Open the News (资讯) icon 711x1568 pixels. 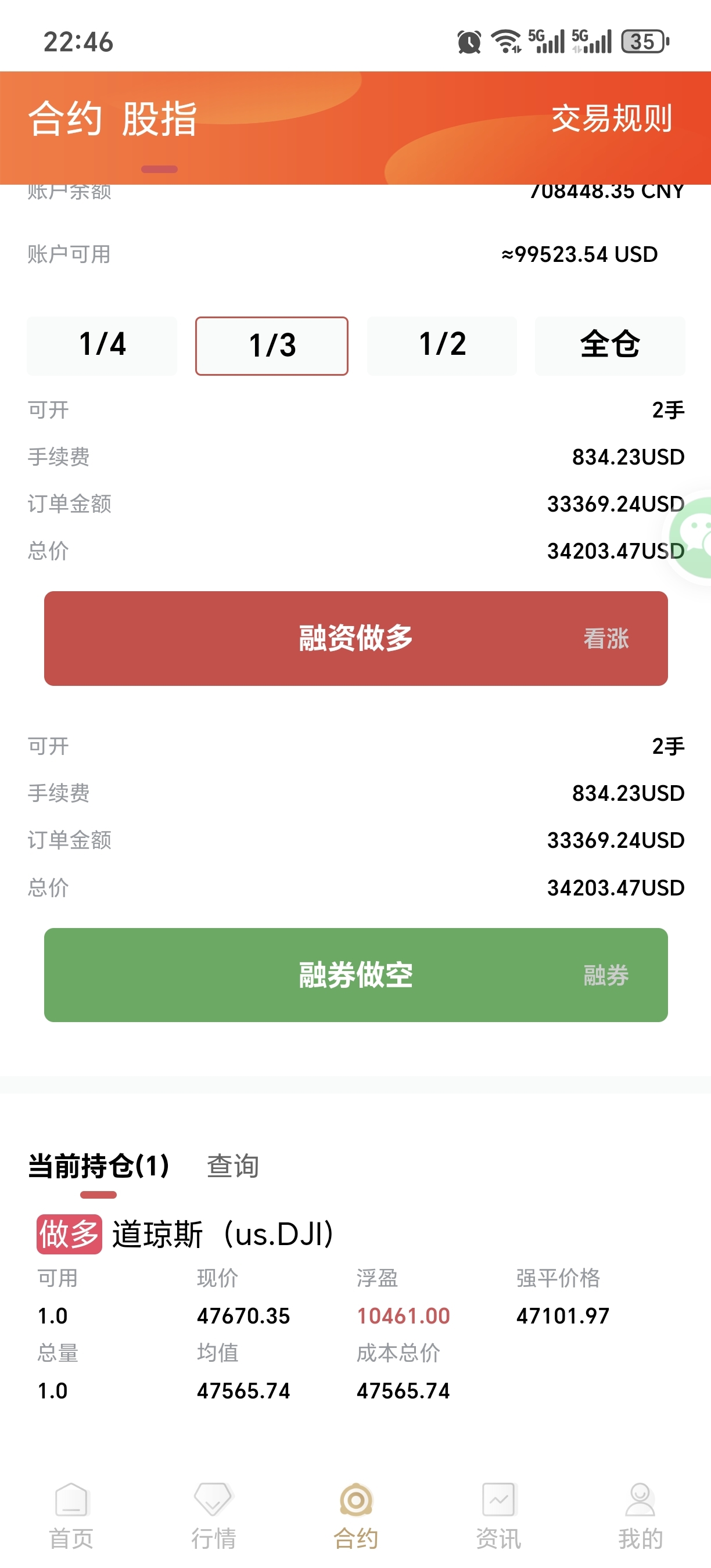(x=498, y=1500)
